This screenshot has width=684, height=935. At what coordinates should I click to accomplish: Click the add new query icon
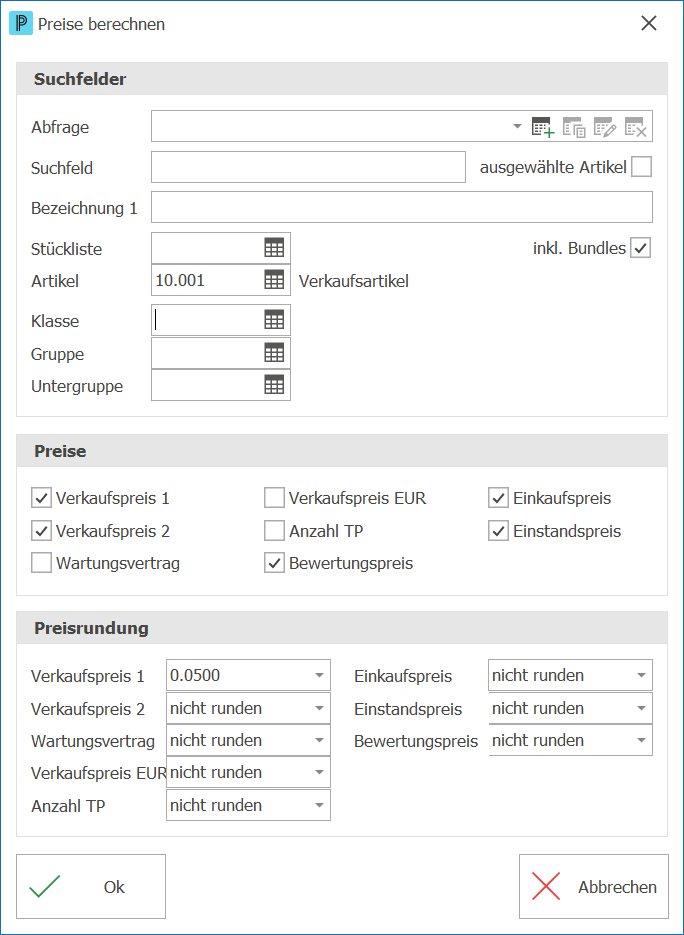click(543, 127)
